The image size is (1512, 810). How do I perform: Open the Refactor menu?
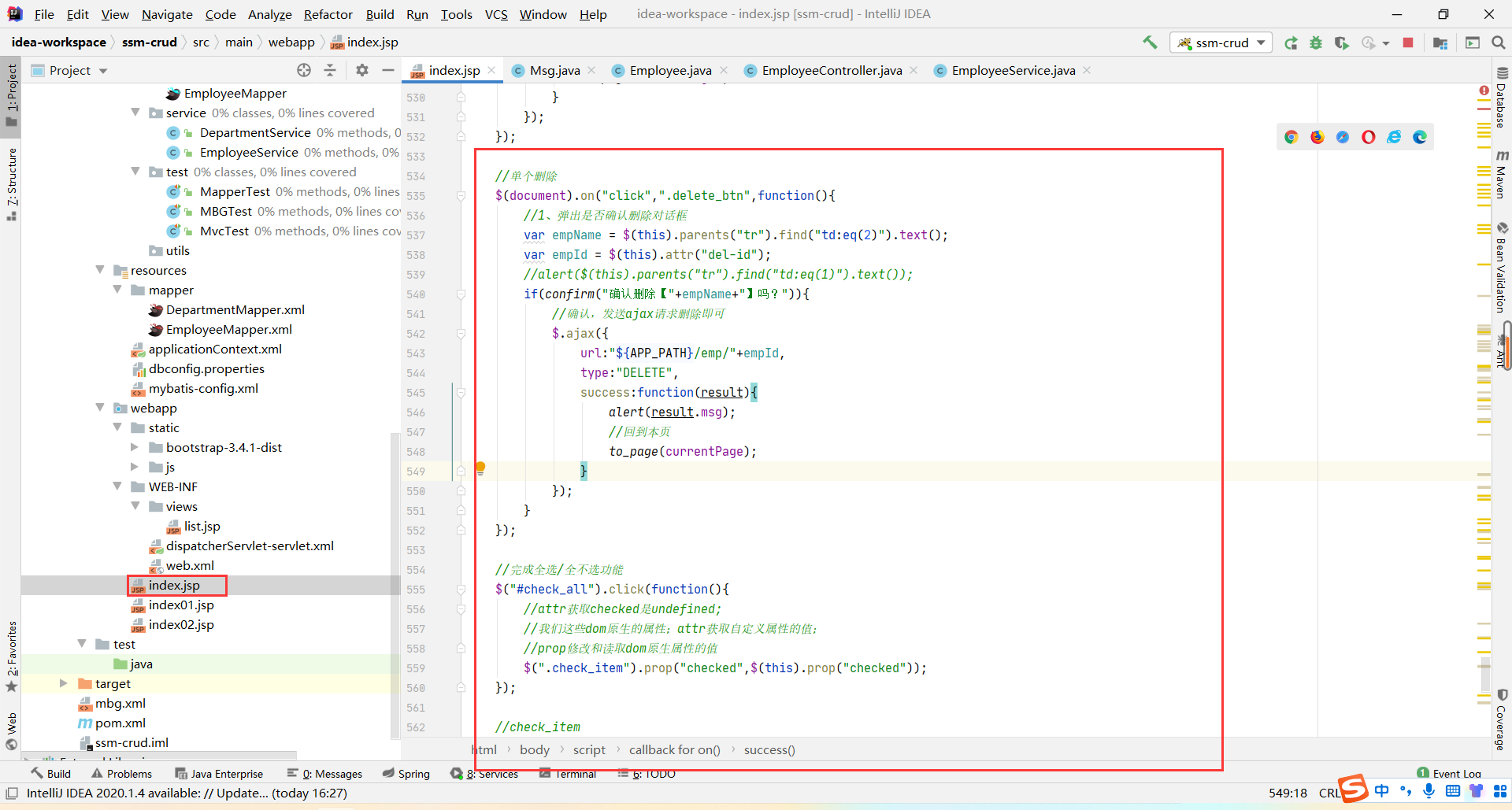click(328, 14)
